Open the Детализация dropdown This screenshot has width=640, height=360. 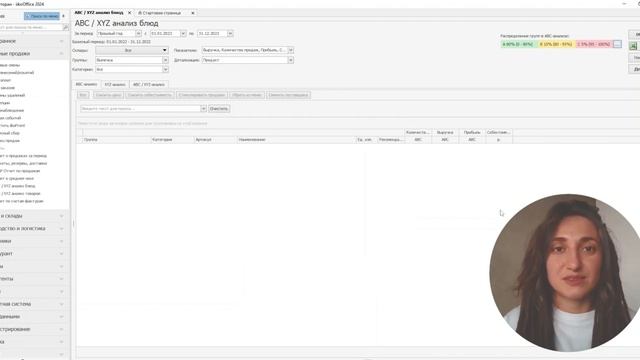click(291, 60)
